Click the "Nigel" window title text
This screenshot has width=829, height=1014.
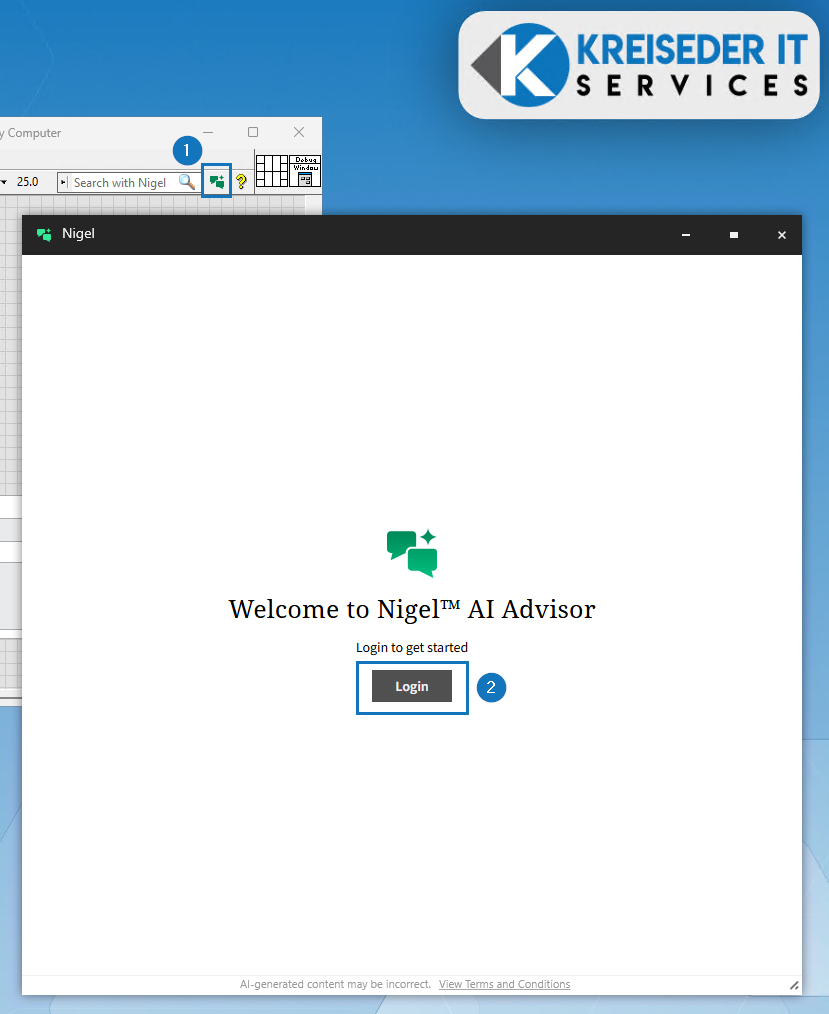coord(78,233)
